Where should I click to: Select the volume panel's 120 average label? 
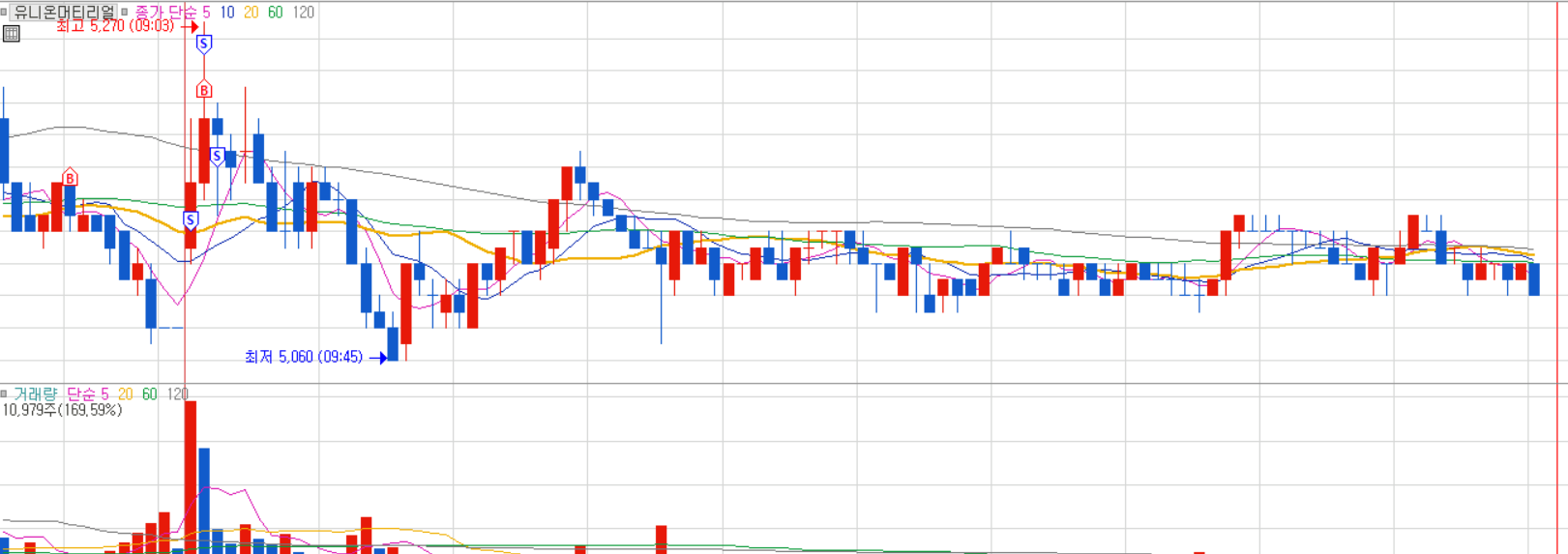click(177, 394)
